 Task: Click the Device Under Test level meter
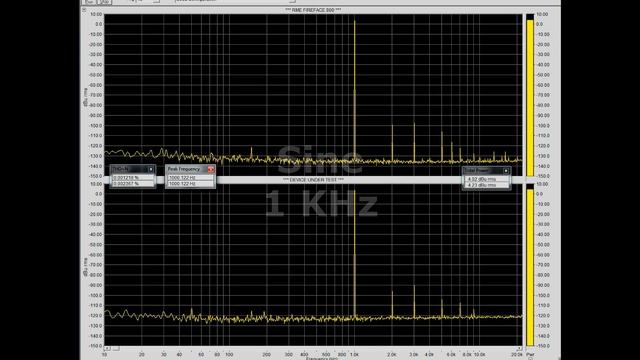(530, 265)
